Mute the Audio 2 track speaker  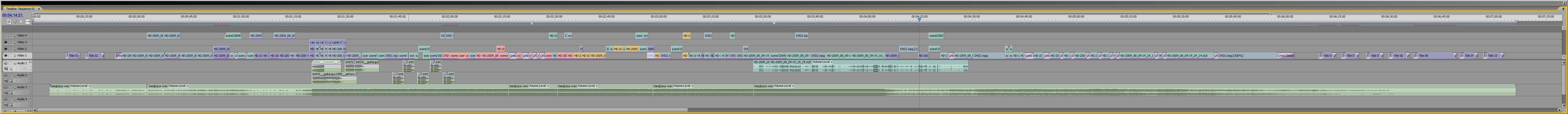[6, 75]
